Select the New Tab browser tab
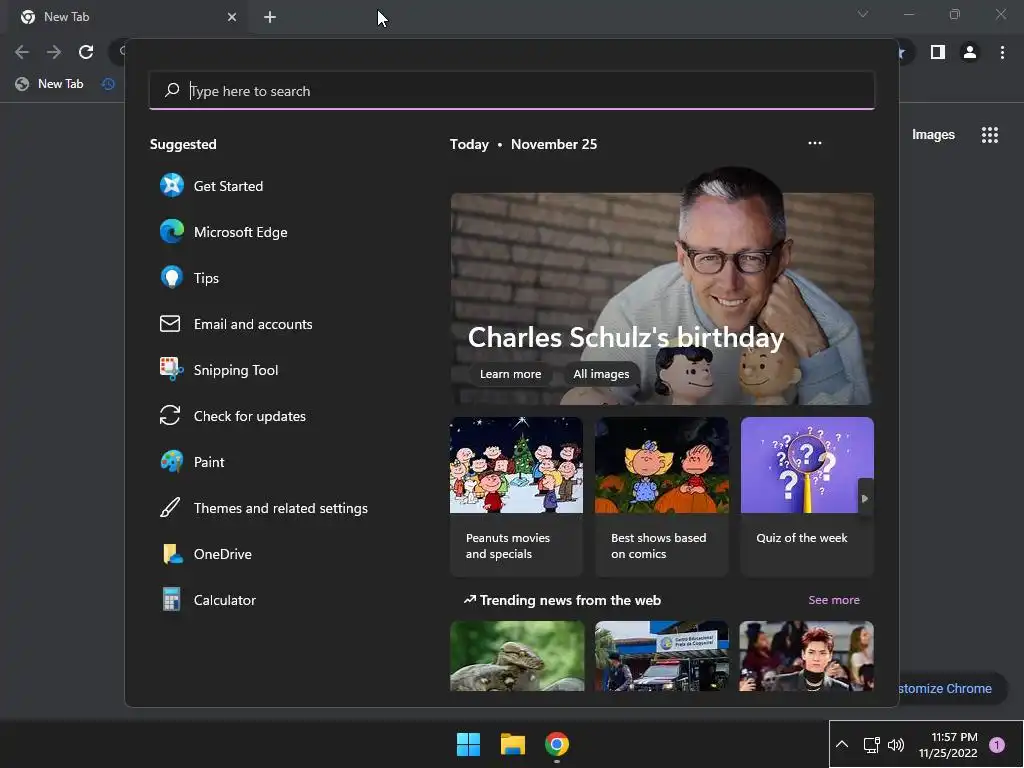The image size is (1024, 768). click(127, 17)
